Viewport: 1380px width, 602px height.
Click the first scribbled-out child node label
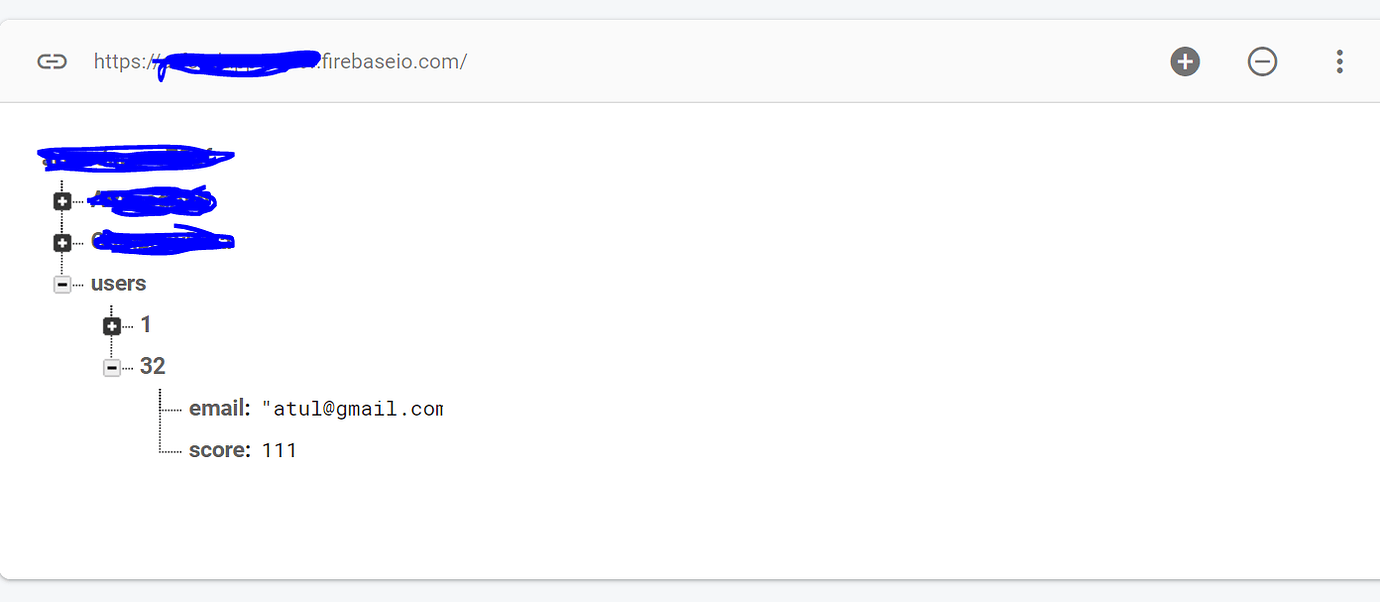(x=152, y=201)
